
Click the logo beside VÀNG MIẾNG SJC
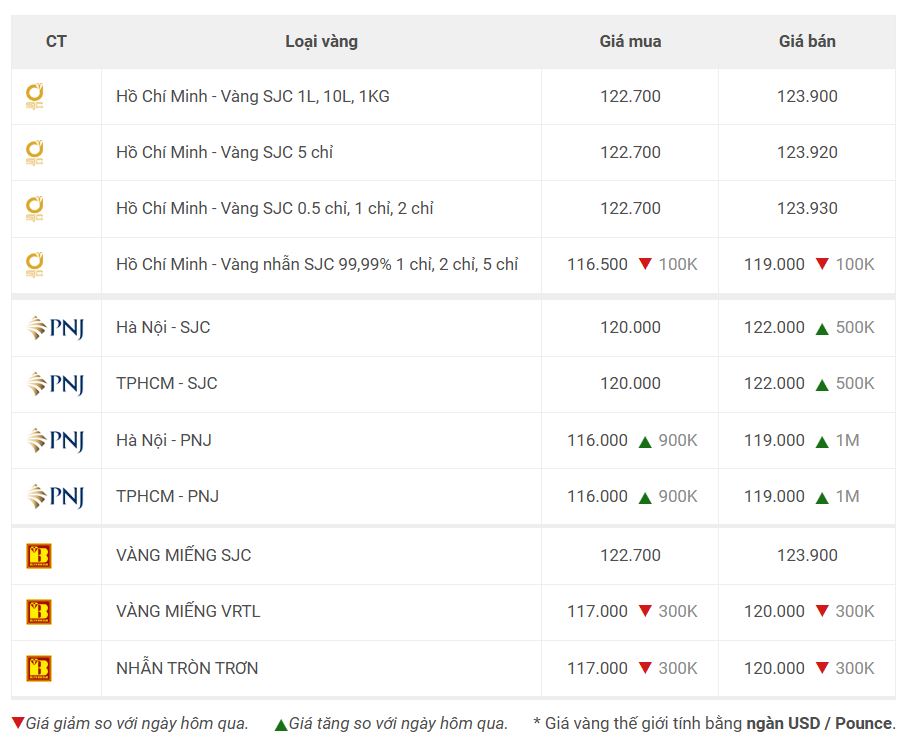39,556
